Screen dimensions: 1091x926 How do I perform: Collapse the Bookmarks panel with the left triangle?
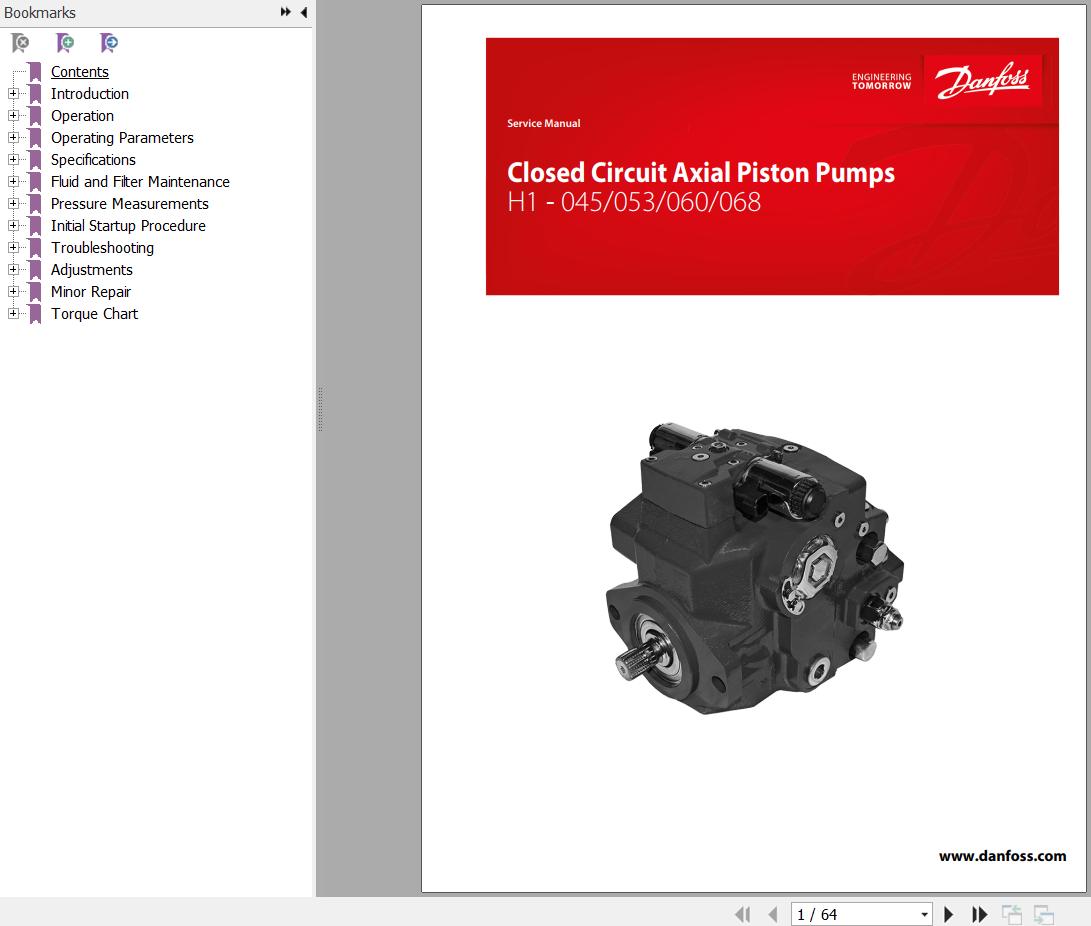[304, 12]
